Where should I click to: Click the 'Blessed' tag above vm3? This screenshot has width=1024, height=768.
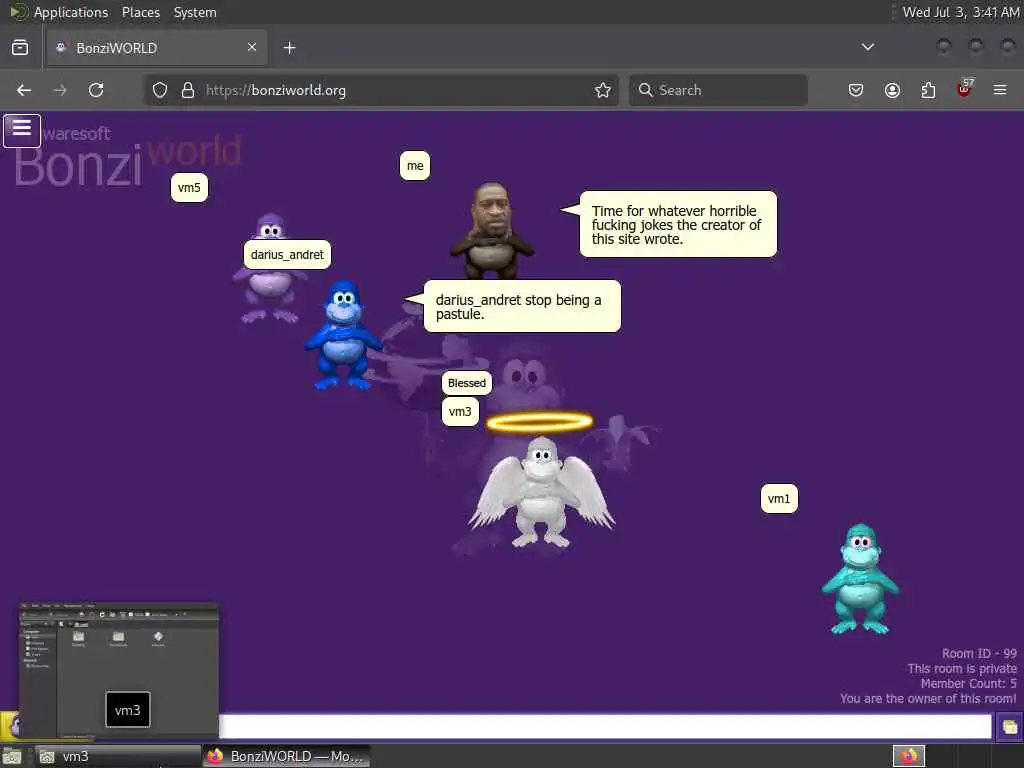click(467, 383)
